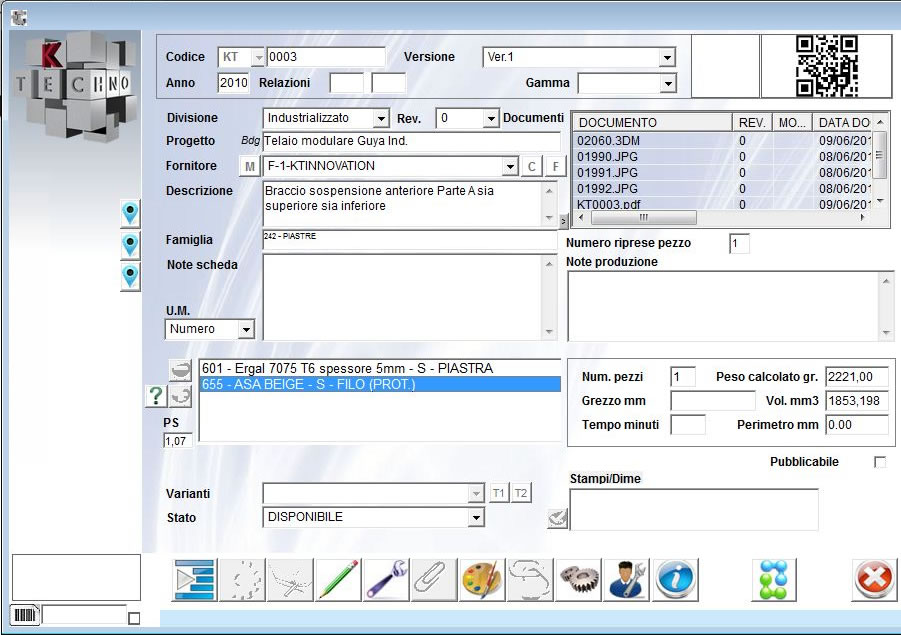Open the Fornitore dropdown arrow
Screen dimensions: 901x635
tap(510, 167)
